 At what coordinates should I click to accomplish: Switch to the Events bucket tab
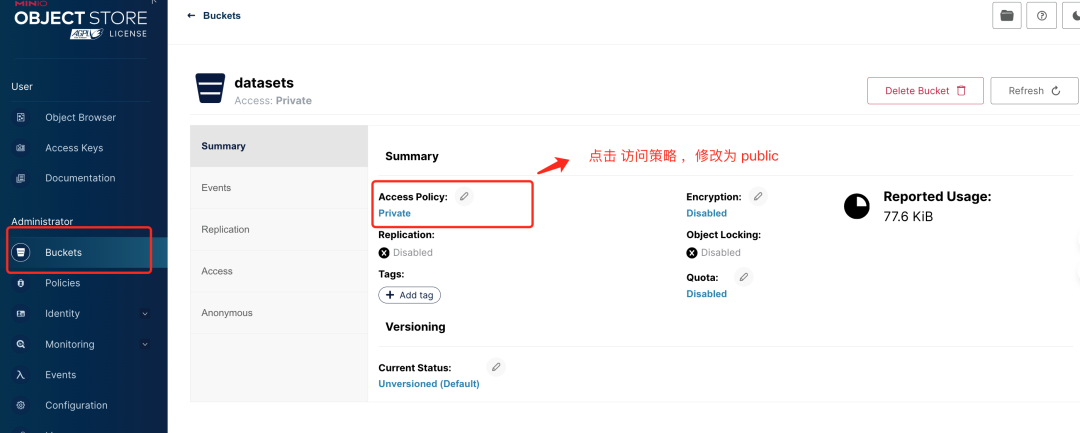pyautogui.click(x=216, y=188)
